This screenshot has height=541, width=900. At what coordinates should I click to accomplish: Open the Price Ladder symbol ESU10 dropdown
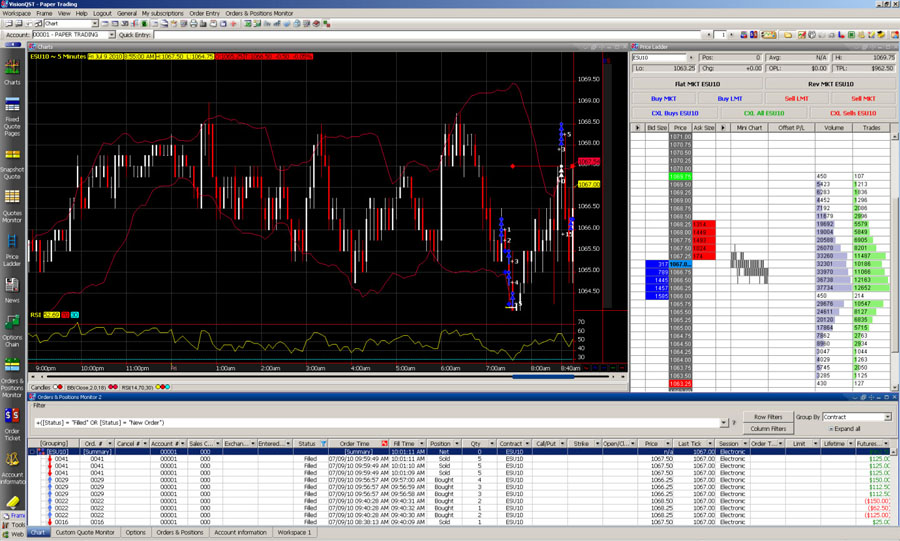pyautogui.click(x=690, y=57)
